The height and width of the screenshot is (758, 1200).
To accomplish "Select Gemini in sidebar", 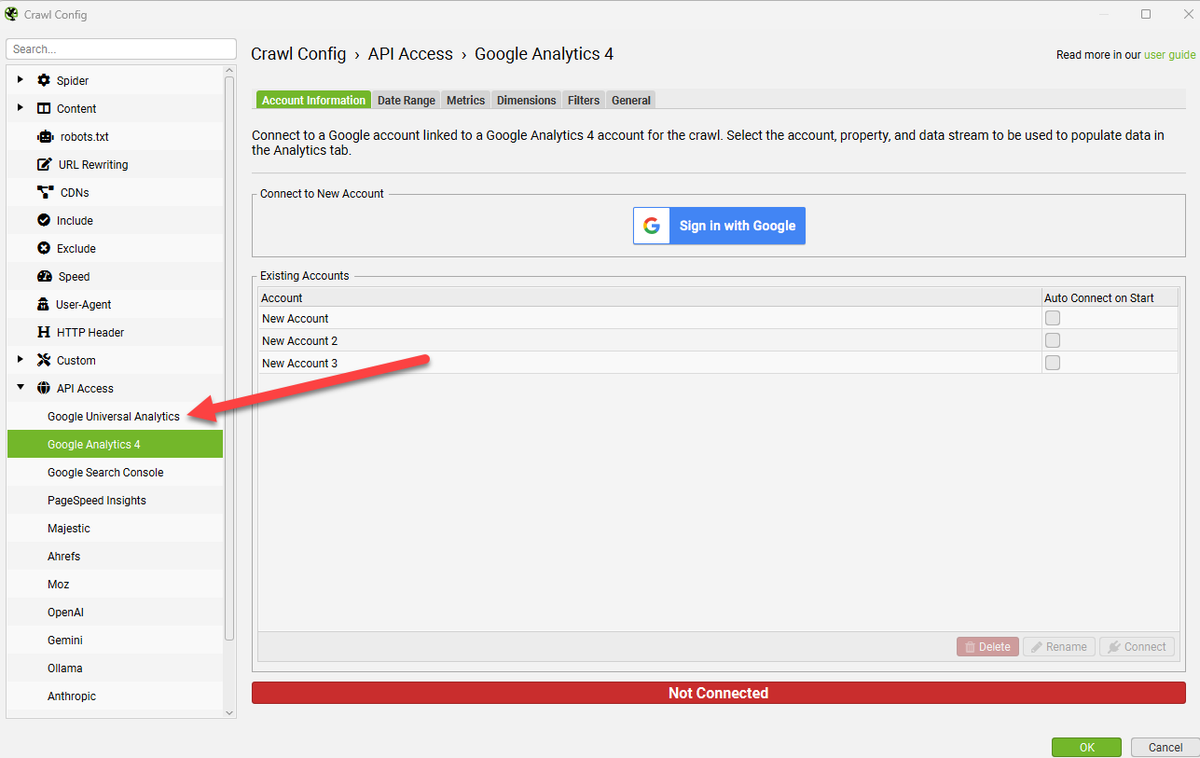I will 115,640.
